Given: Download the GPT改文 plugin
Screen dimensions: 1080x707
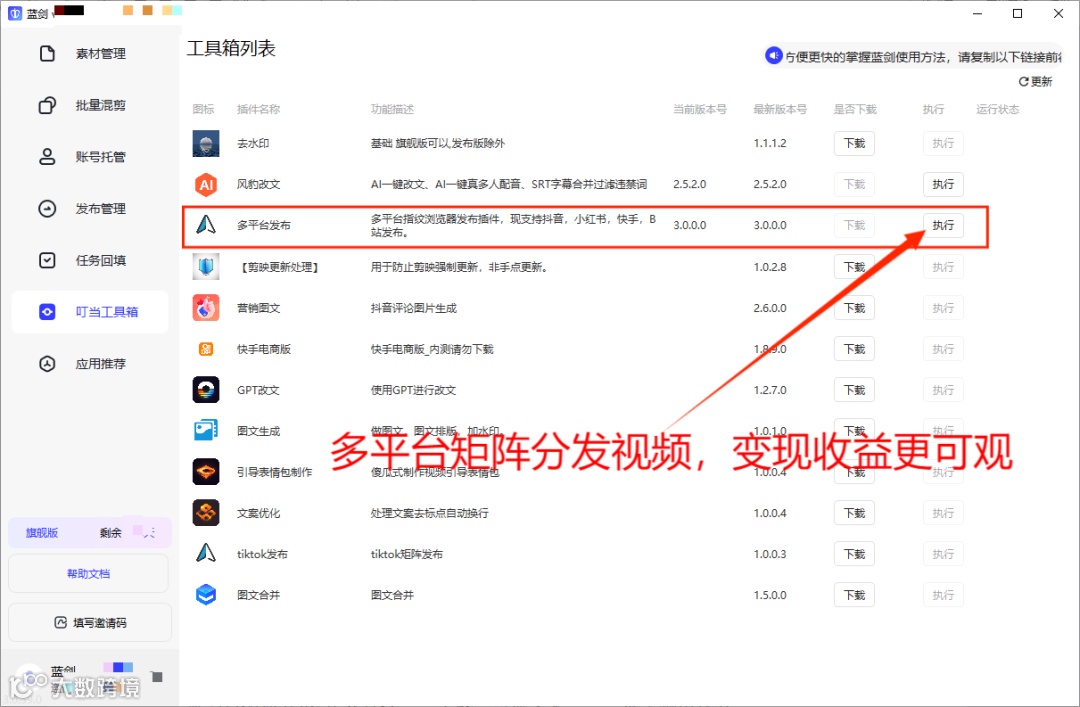Looking at the screenshot, I should pyautogui.click(x=854, y=390).
